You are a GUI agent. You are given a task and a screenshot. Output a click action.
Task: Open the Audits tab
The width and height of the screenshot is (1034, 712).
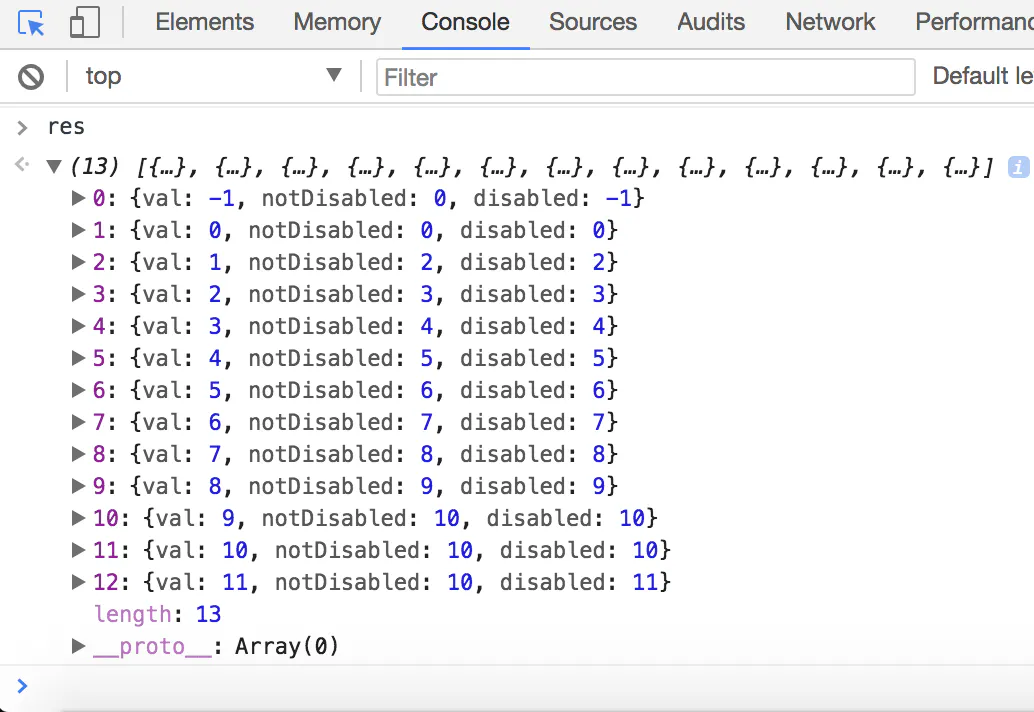pyautogui.click(x=711, y=22)
